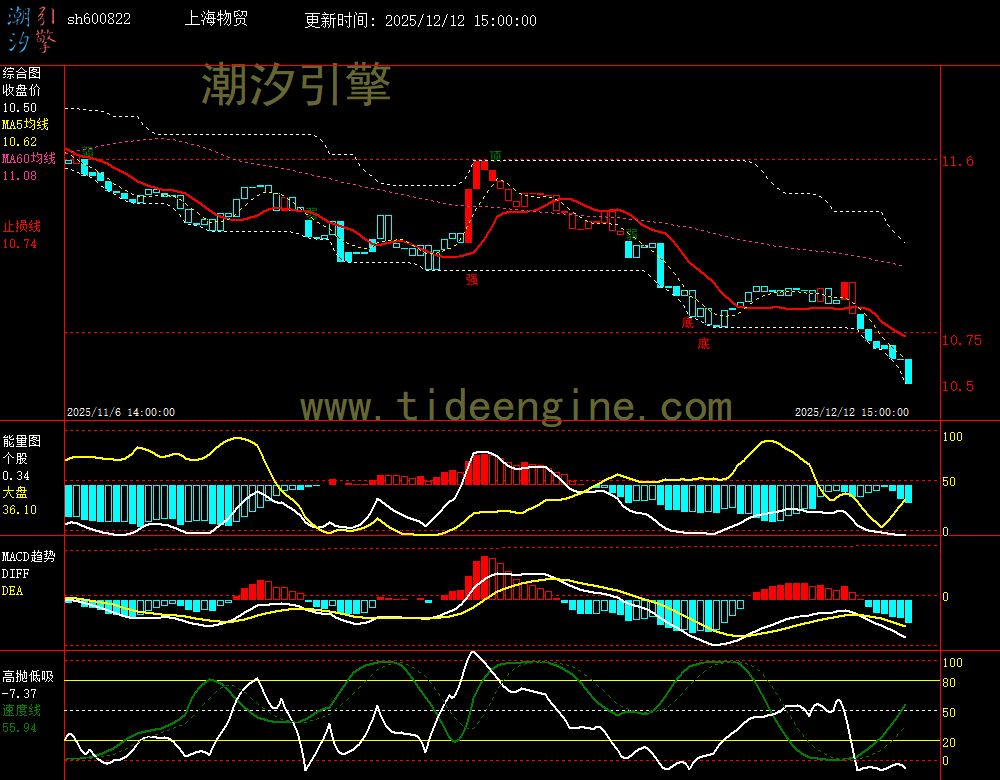Select the 个股 indicator in the 能量图 panel
Viewport: 1000px width, 780px height.
click(15, 456)
